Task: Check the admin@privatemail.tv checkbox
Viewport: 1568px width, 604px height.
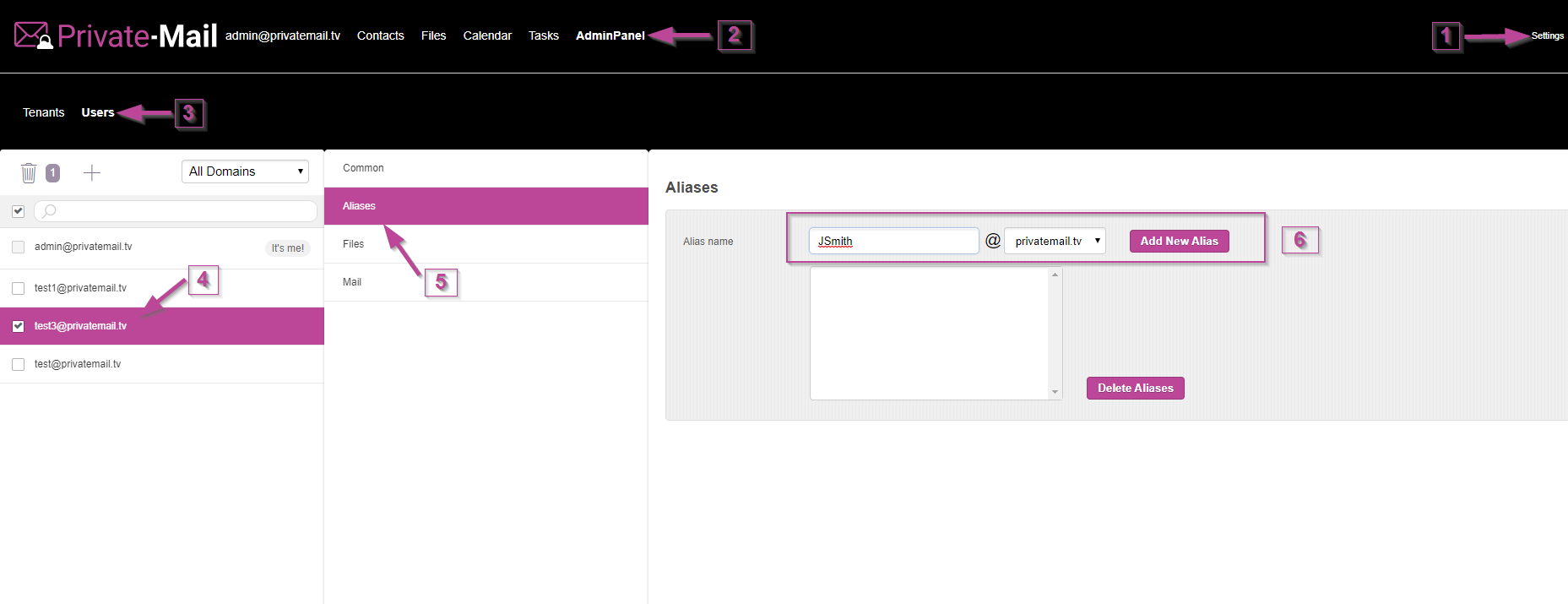Action: tap(19, 247)
